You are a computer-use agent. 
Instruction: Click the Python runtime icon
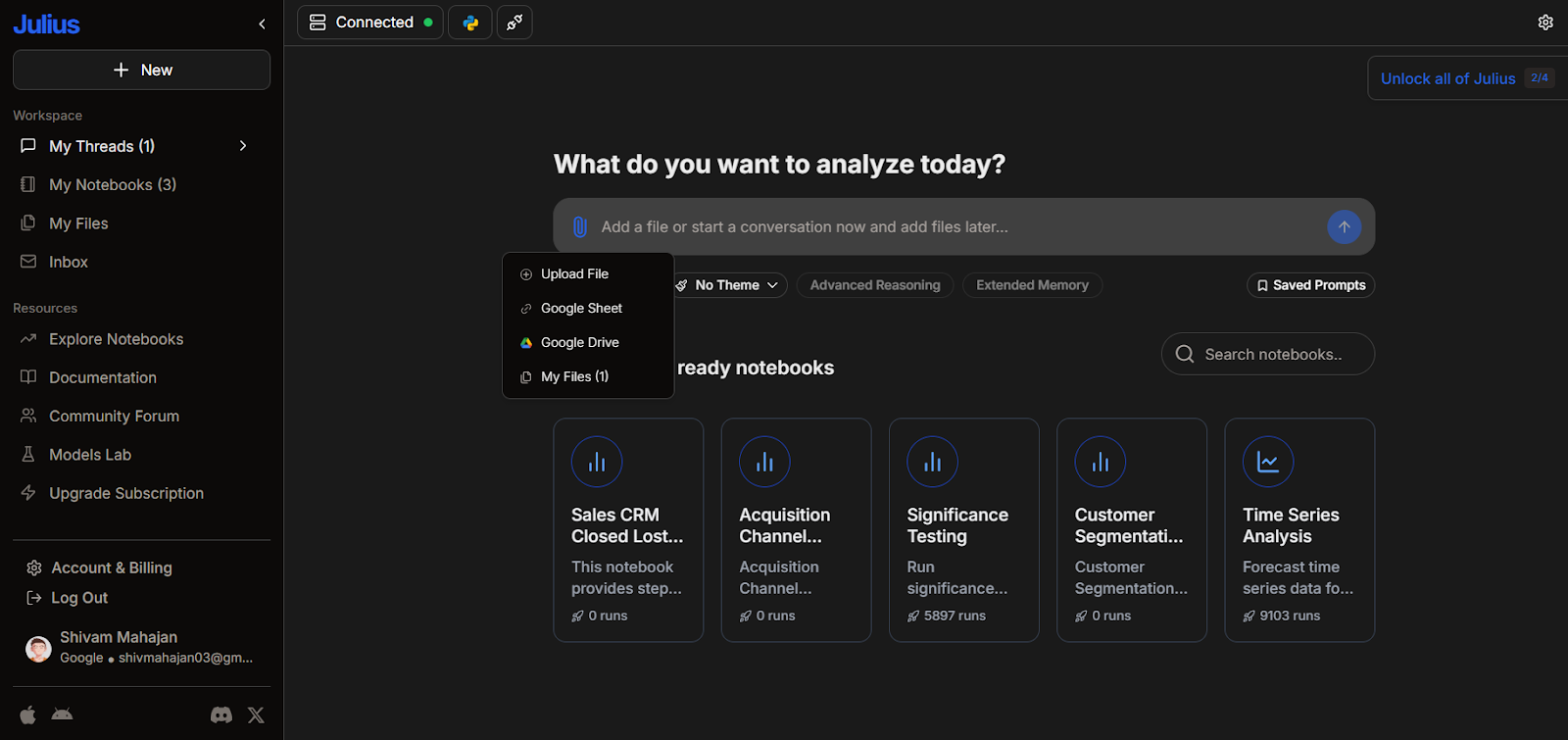[x=470, y=23]
